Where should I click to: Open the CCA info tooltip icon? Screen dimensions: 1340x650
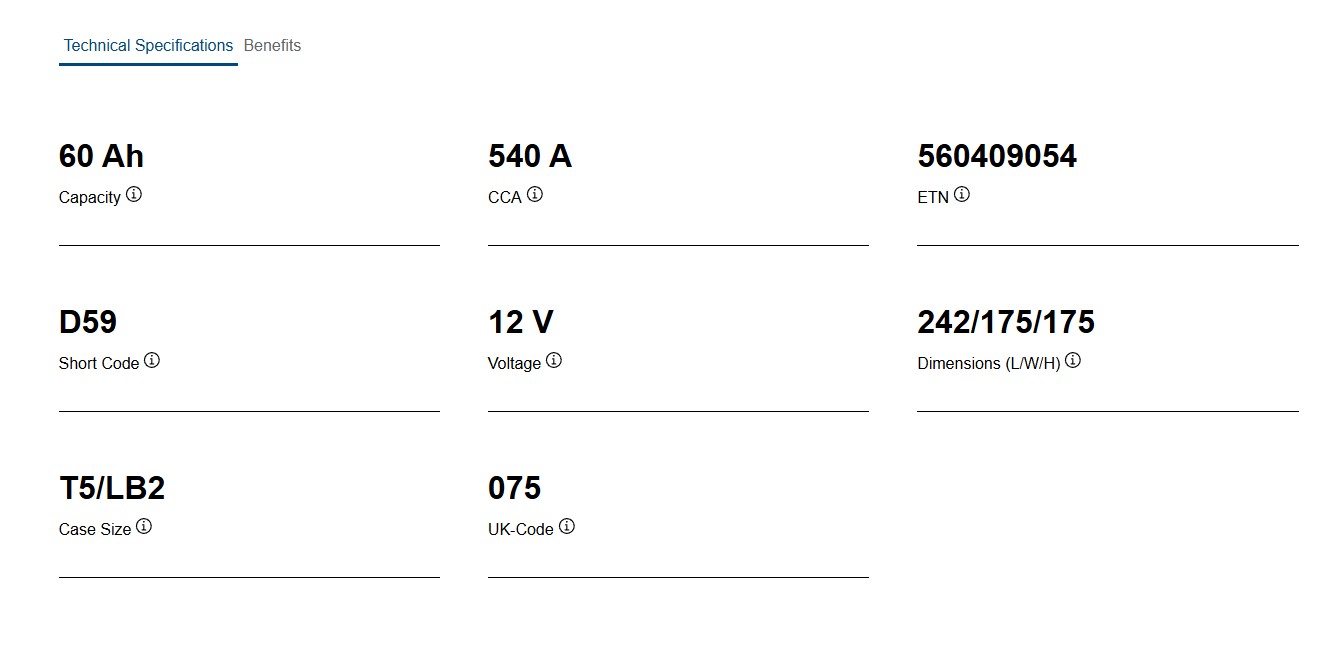(x=535, y=194)
